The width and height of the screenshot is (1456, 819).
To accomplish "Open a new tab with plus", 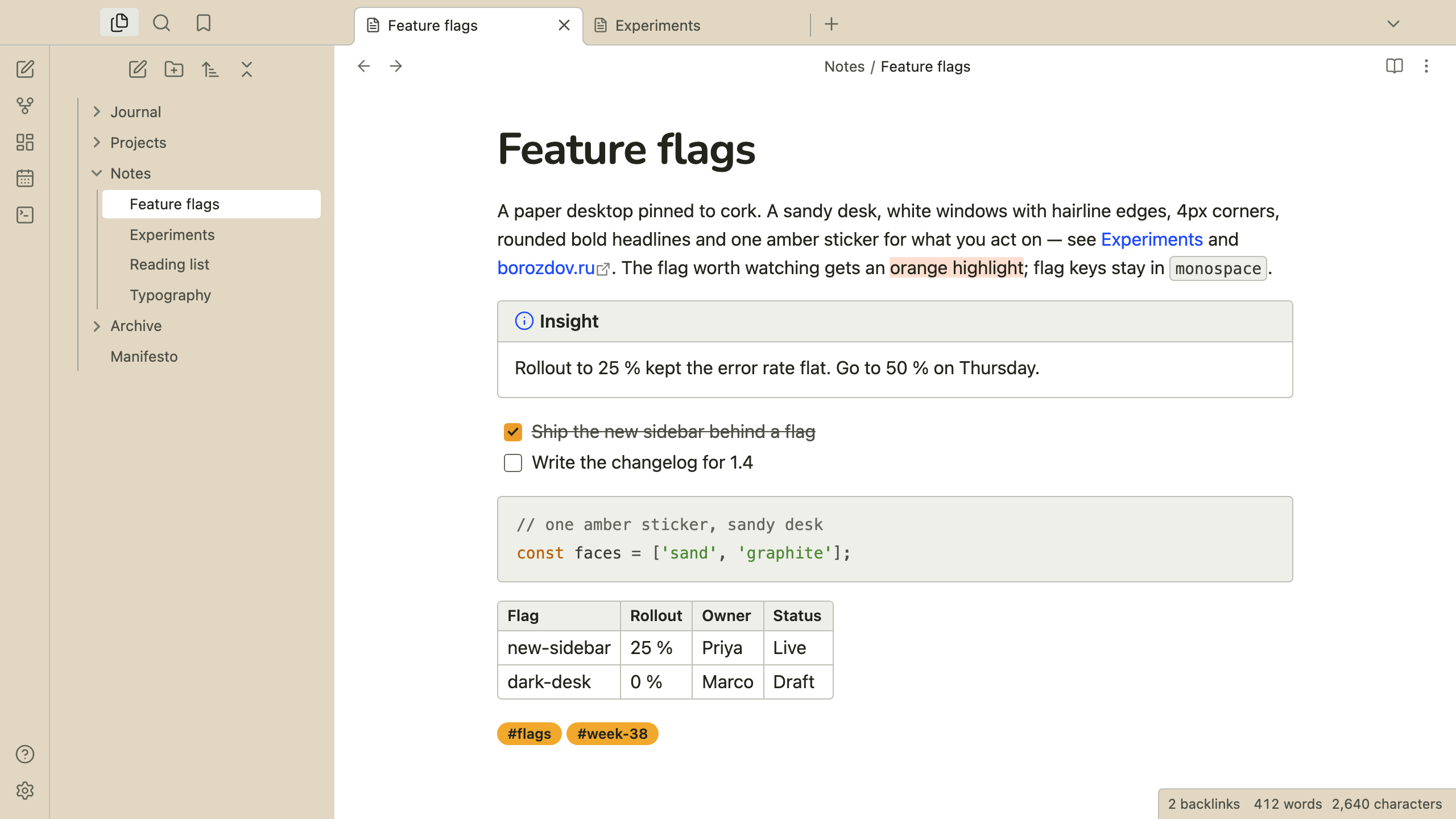I will [832, 24].
